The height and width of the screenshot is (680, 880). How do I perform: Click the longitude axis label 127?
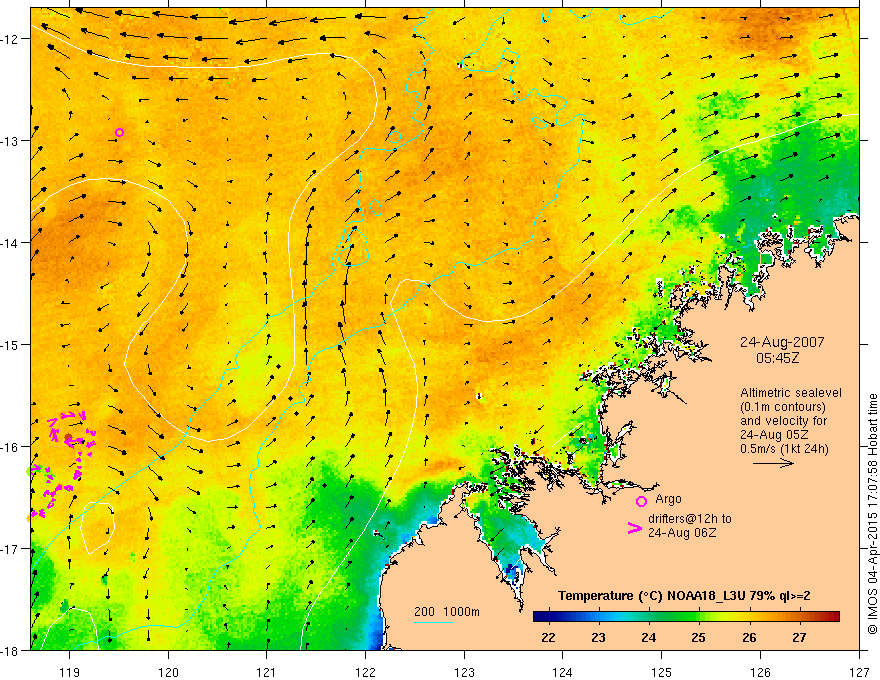click(x=859, y=672)
